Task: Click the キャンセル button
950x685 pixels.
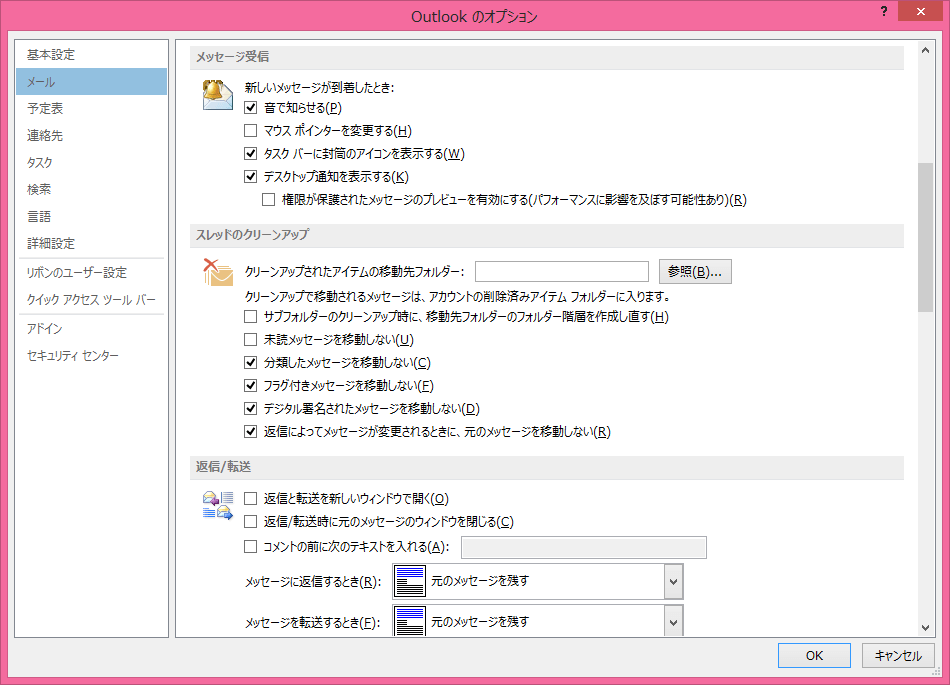Action: pyautogui.click(x=898, y=655)
